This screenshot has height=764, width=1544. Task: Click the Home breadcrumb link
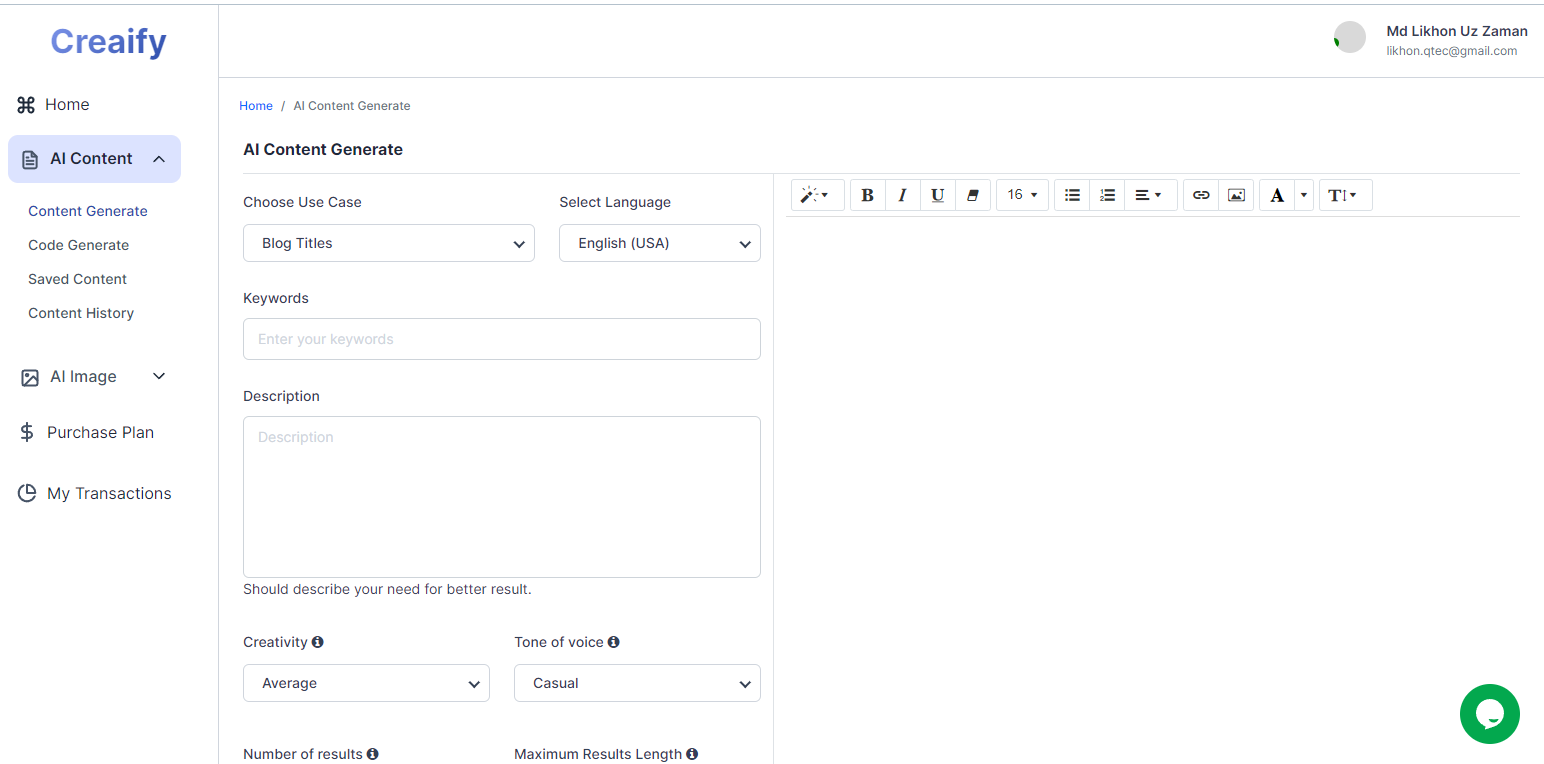tap(256, 106)
